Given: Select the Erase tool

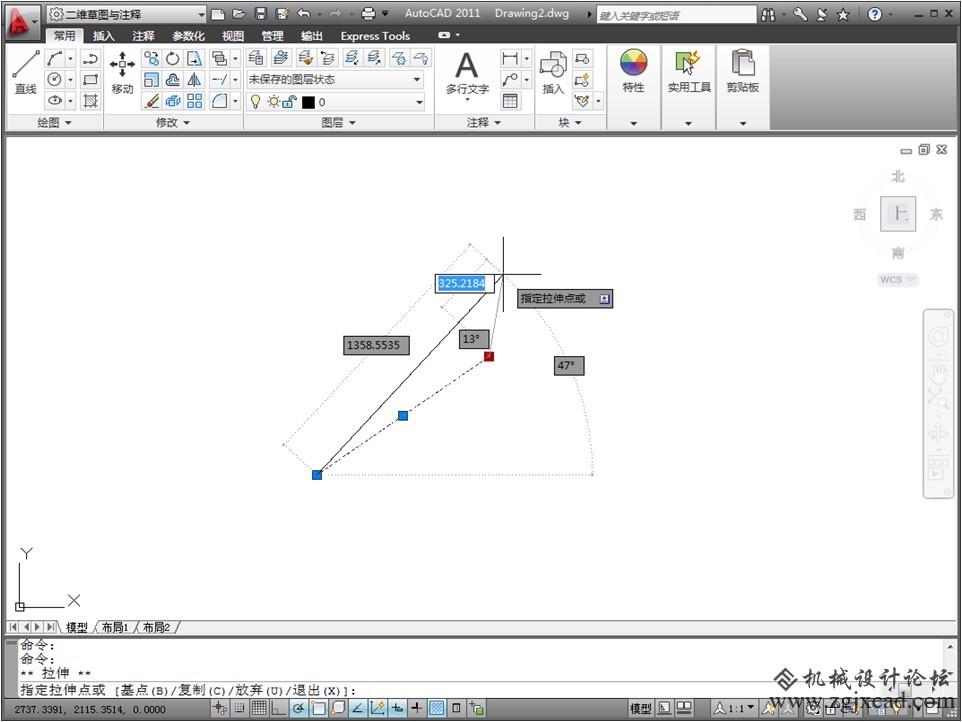Looking at the screenshot, I should coord(151,101).
